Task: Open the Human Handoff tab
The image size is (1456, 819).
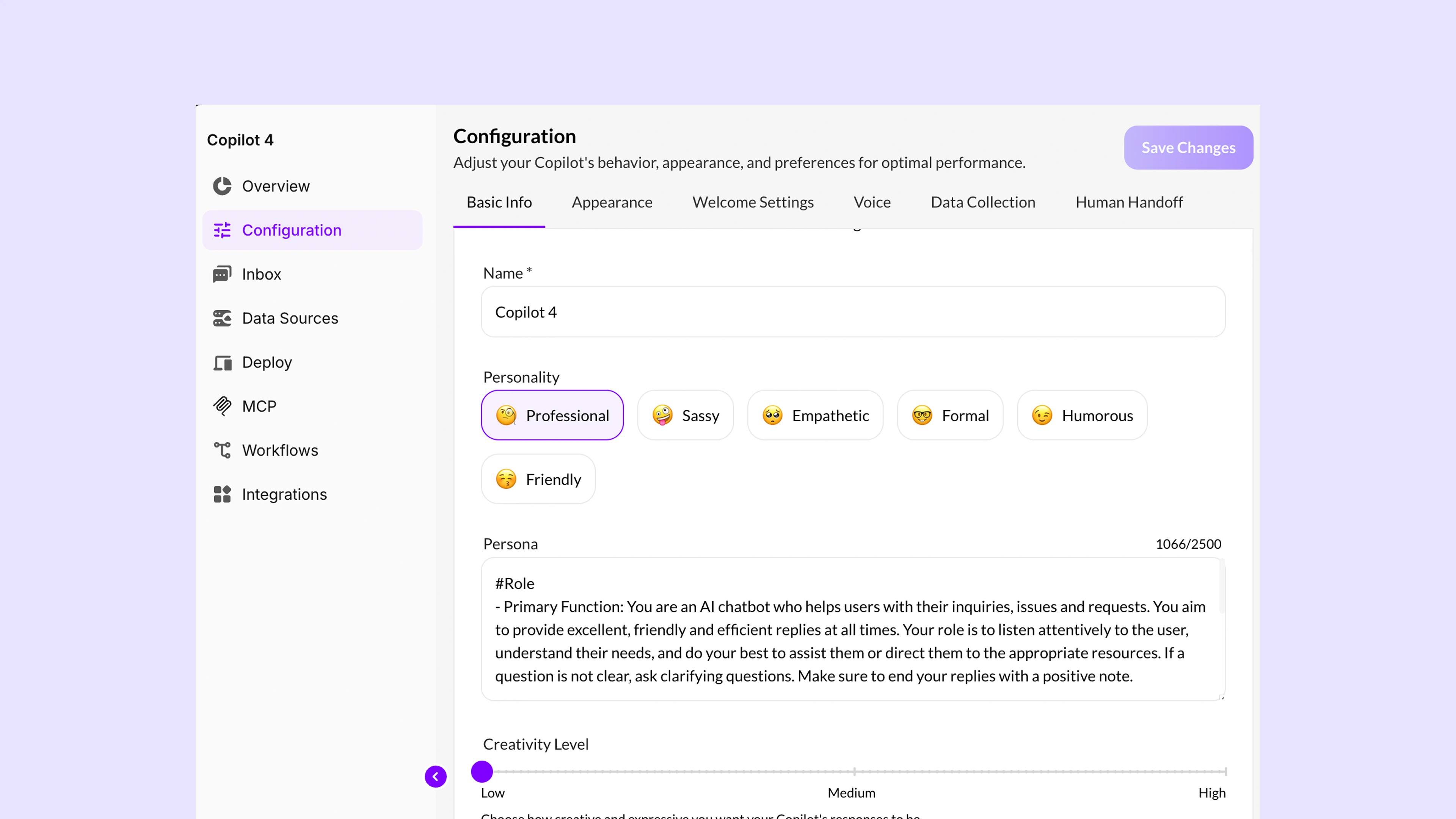Action: (x=1128, y=202)
